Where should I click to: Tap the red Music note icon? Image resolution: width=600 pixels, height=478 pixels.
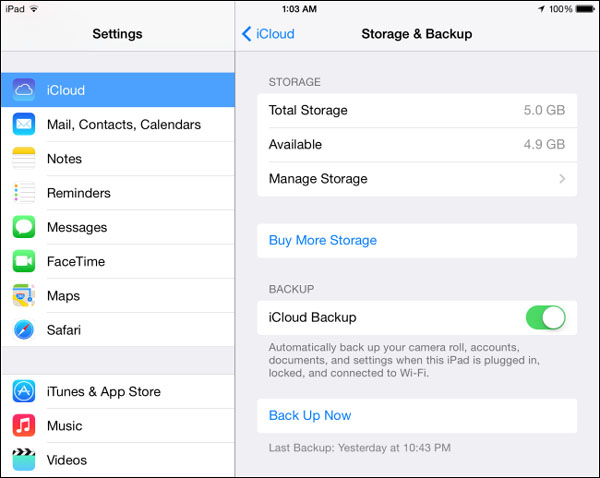point(24,425)
